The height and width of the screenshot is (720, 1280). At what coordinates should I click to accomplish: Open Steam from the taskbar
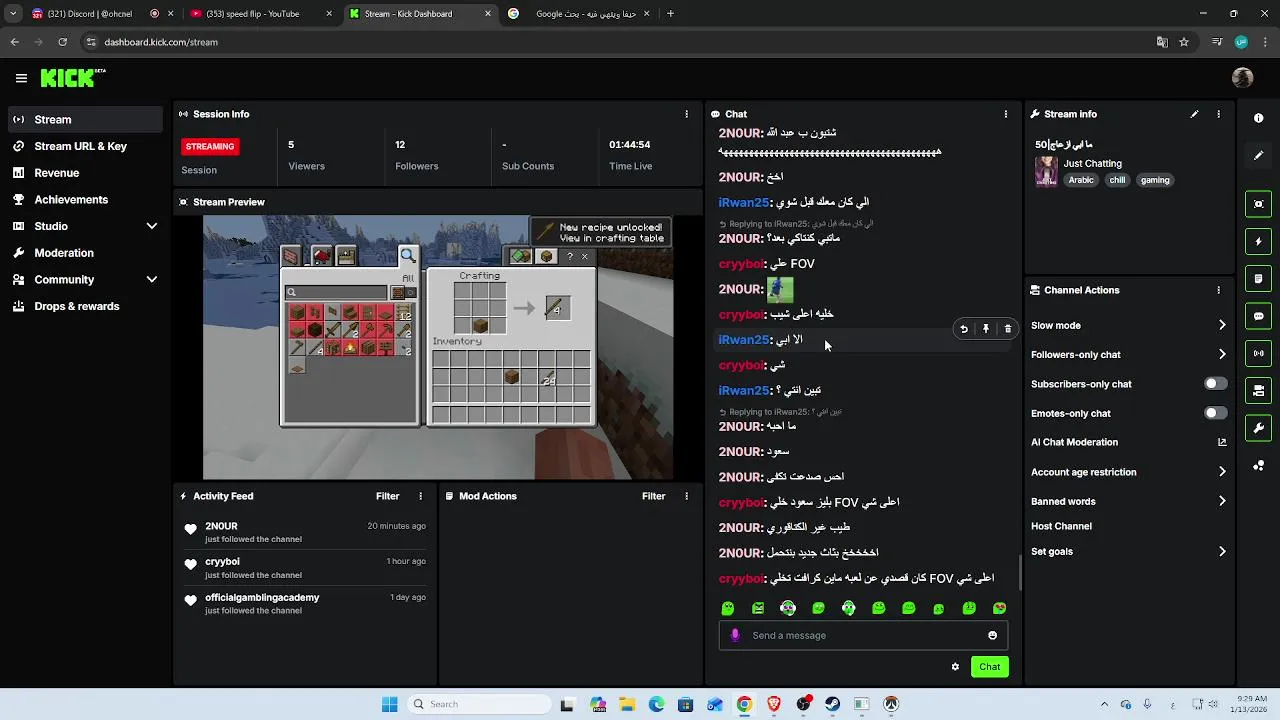832,704
